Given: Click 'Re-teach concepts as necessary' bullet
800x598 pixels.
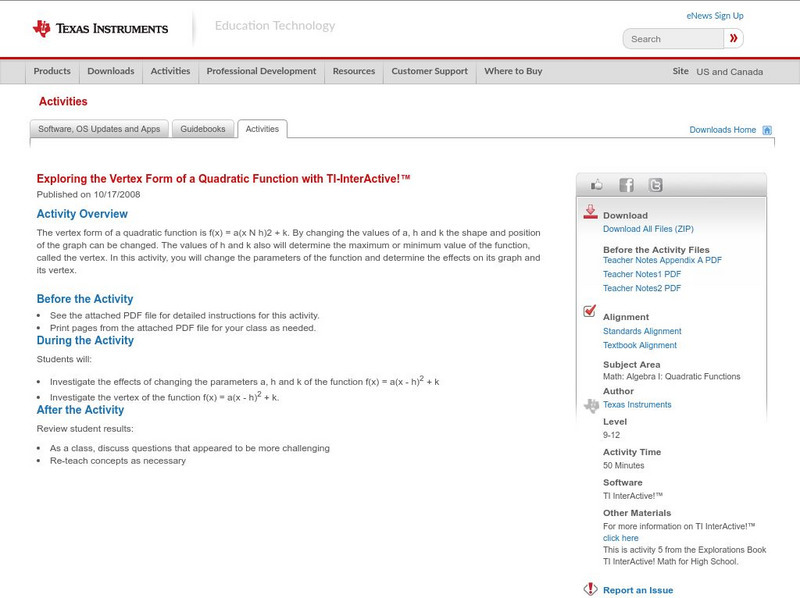Looking at the screenshot, I should click(118, 461).
